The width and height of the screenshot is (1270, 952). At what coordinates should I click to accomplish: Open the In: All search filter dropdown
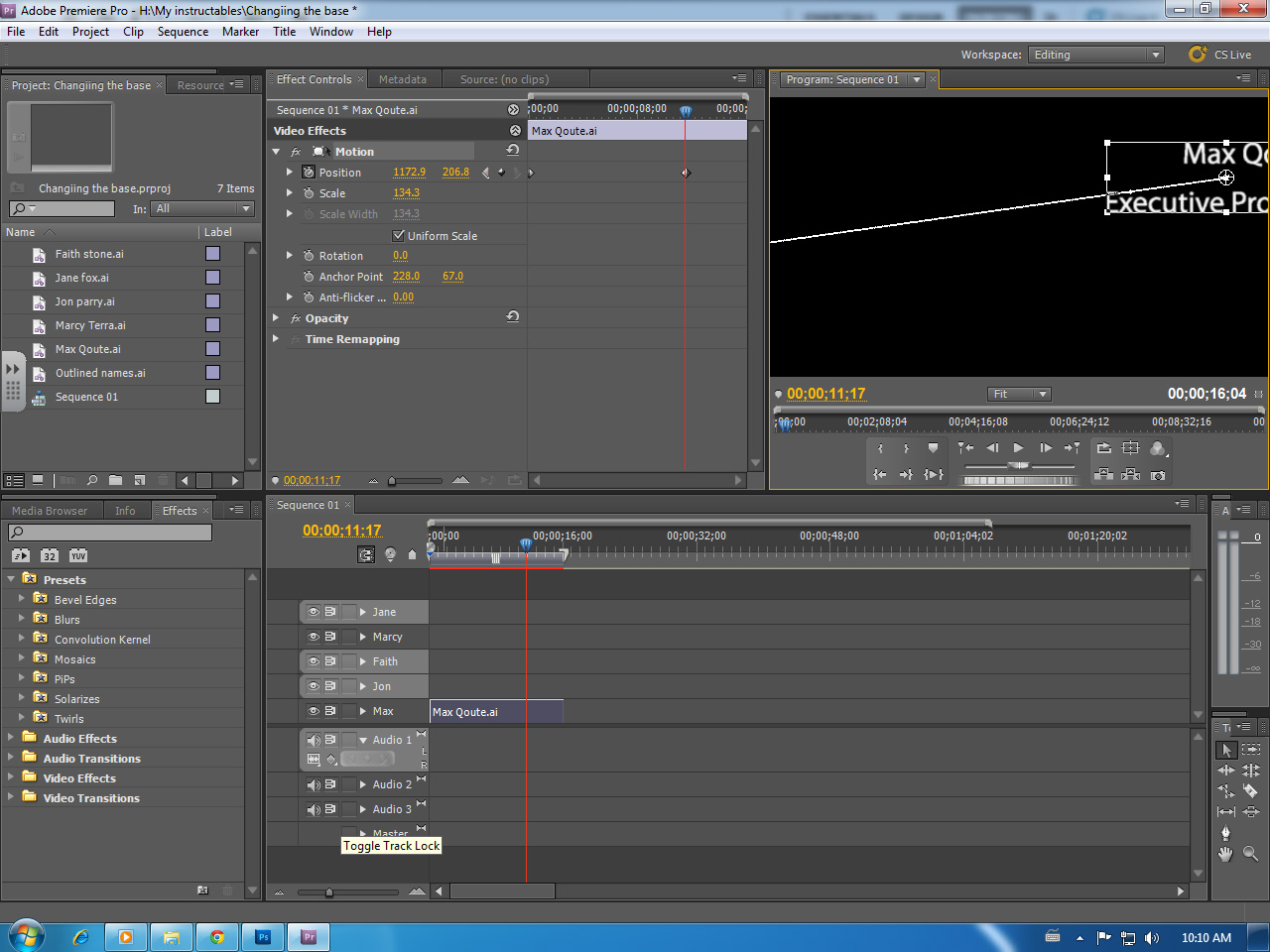(203, 208)
